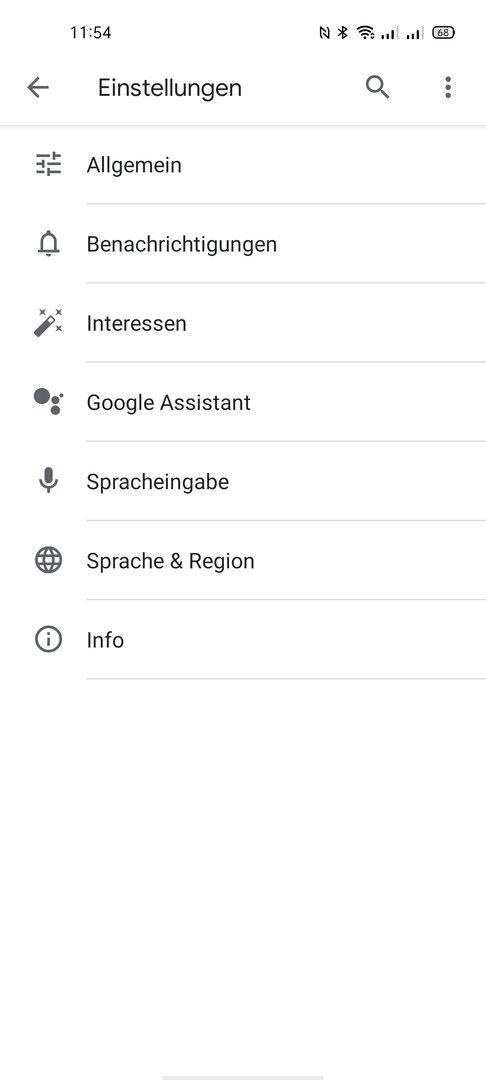Open the Info entry

(x=243, y=640)
